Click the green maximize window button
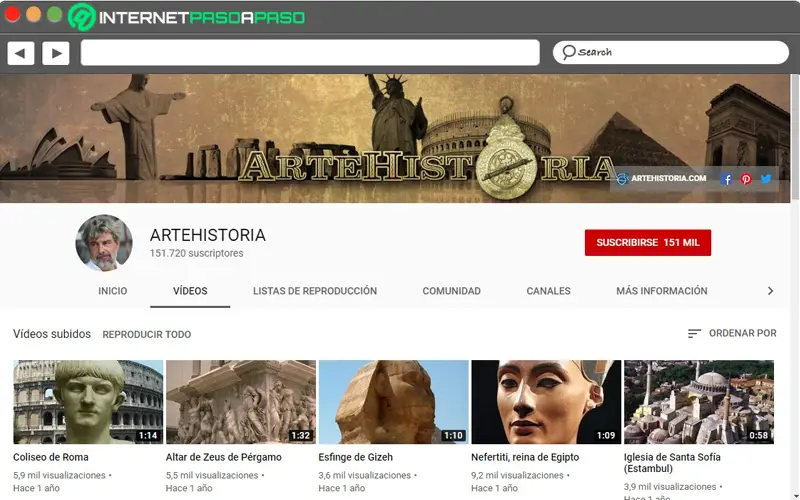The height and width of the screenshot is (500, 800). [x=55, y=14]
